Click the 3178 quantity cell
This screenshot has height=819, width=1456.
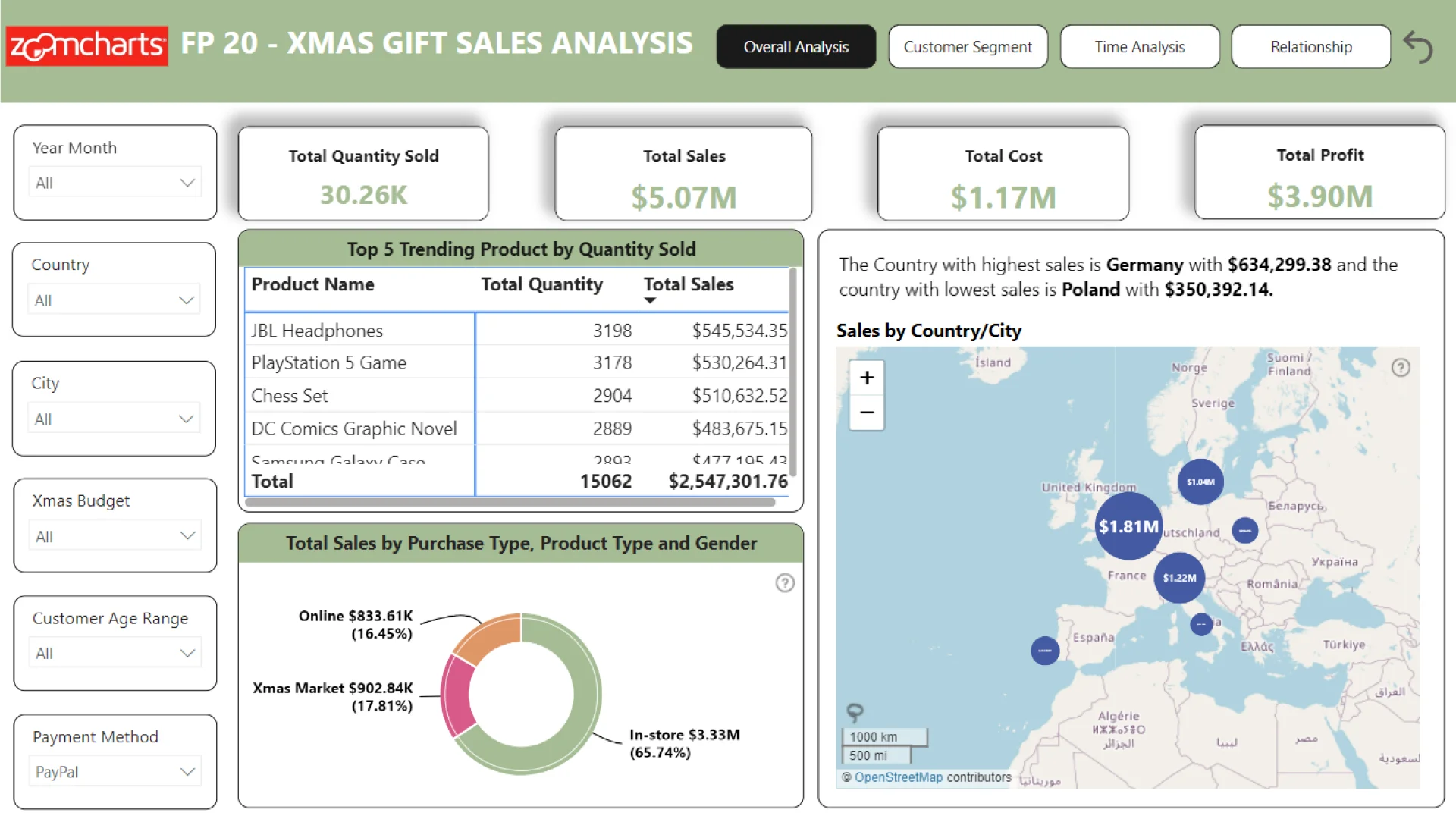[612, 363]
